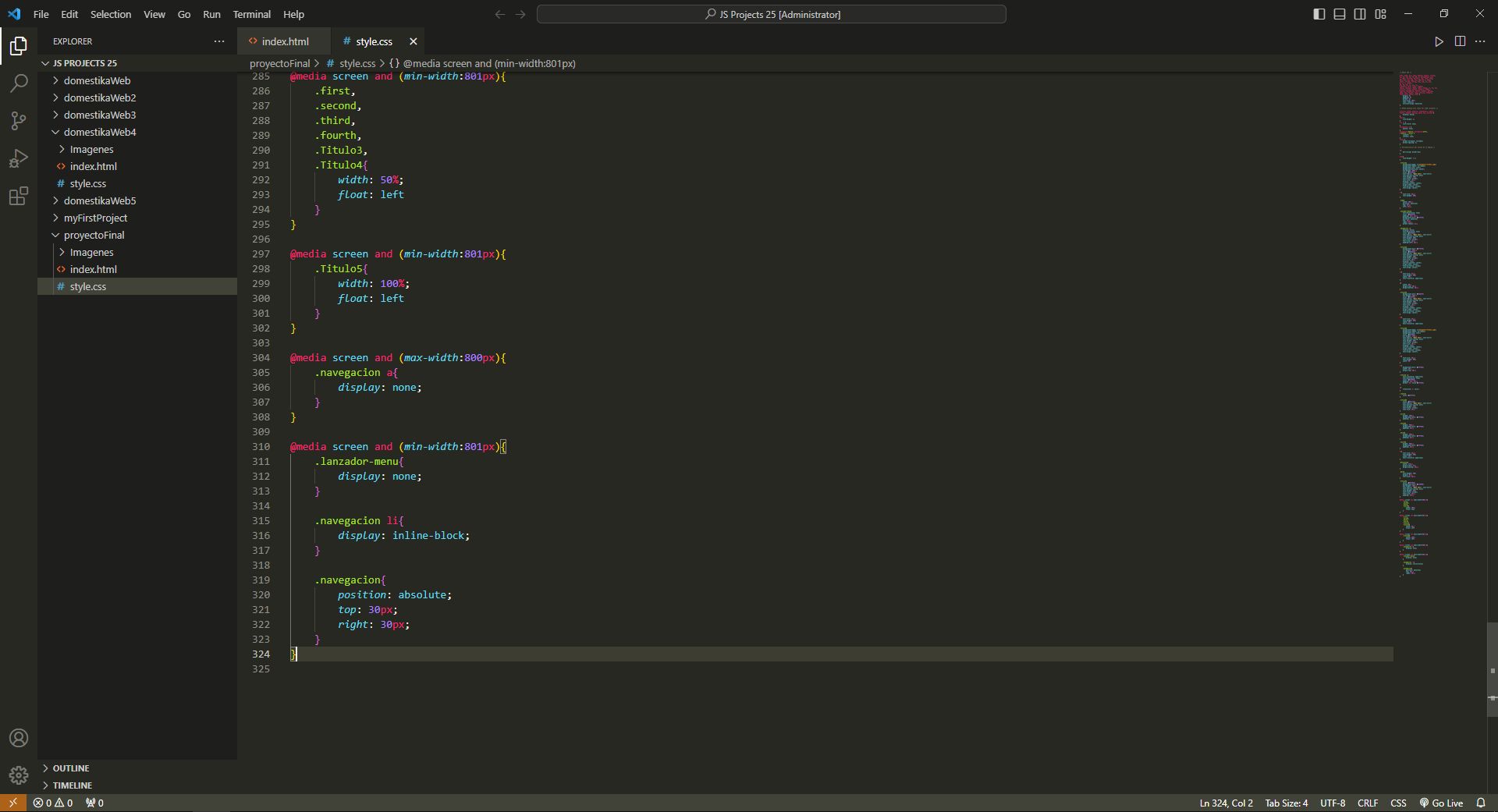
Task: Close the style.css tab
Action: click(414, 41)
